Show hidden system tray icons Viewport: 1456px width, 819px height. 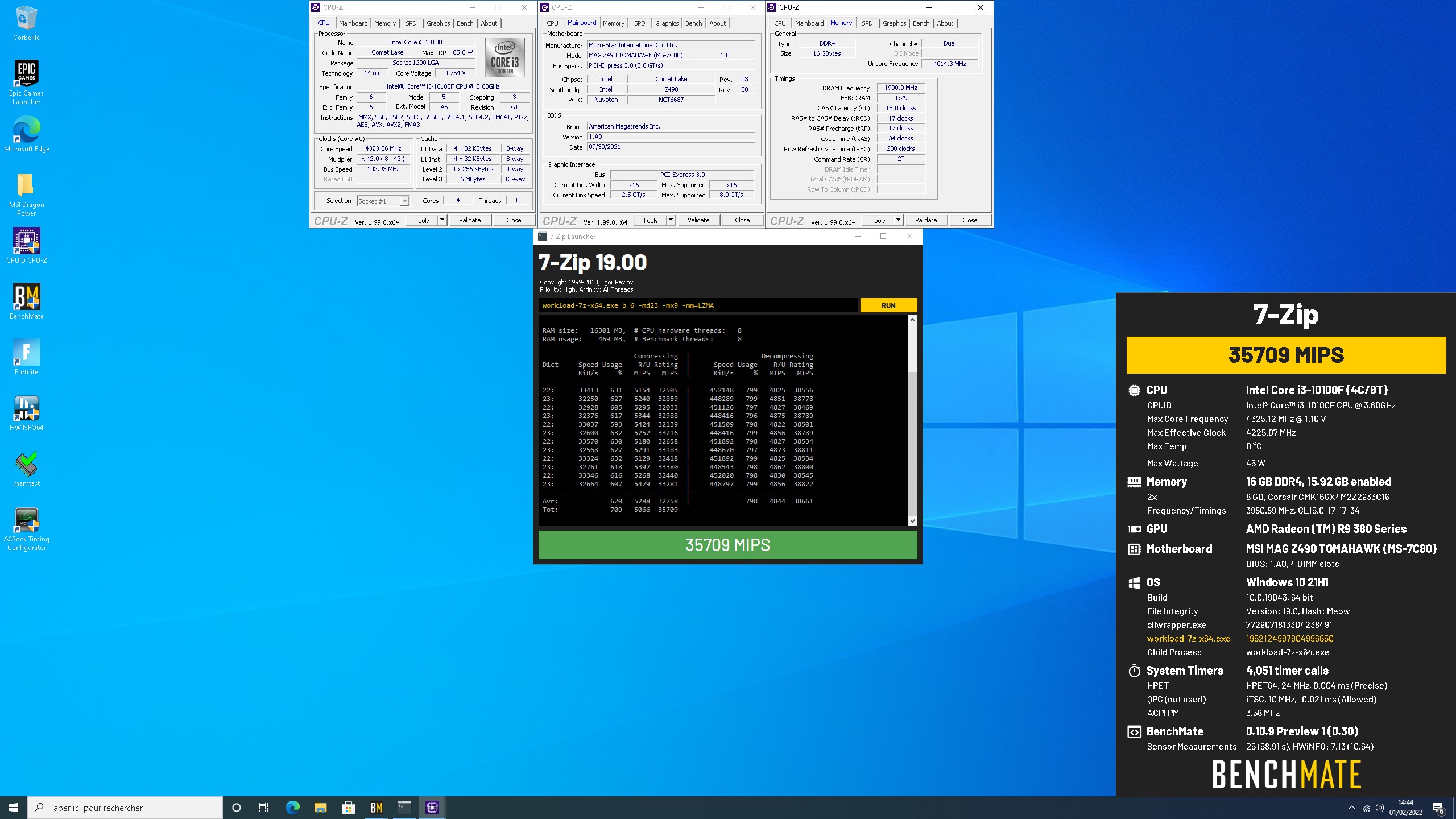coord(1352,808)
